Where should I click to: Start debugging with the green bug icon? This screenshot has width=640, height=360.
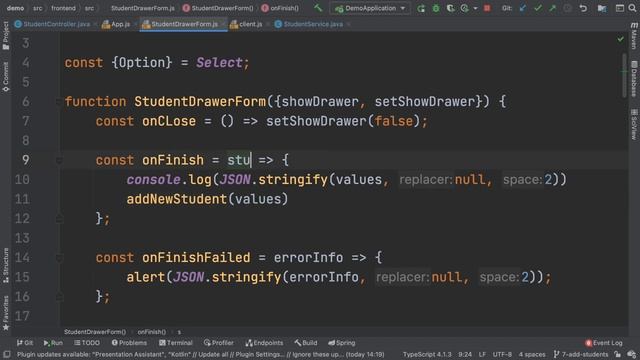436,8
